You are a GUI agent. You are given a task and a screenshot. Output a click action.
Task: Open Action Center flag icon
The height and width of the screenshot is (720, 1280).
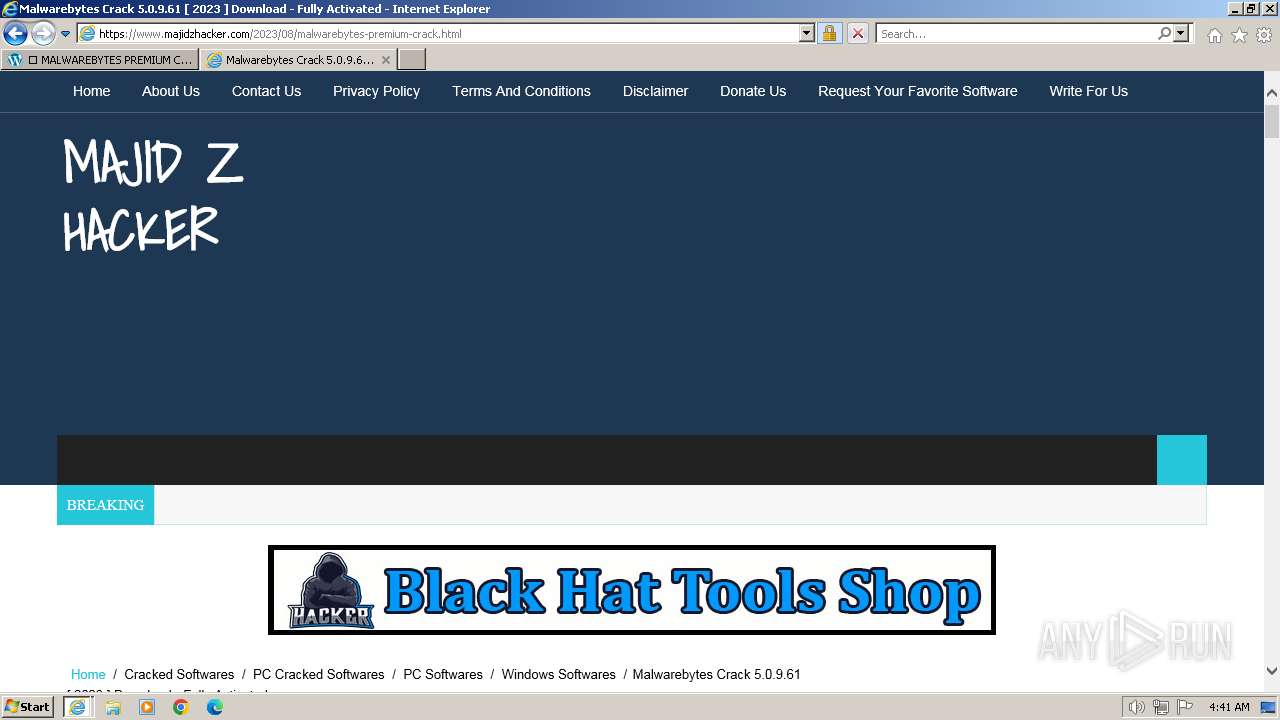[x=1185, y=707]
